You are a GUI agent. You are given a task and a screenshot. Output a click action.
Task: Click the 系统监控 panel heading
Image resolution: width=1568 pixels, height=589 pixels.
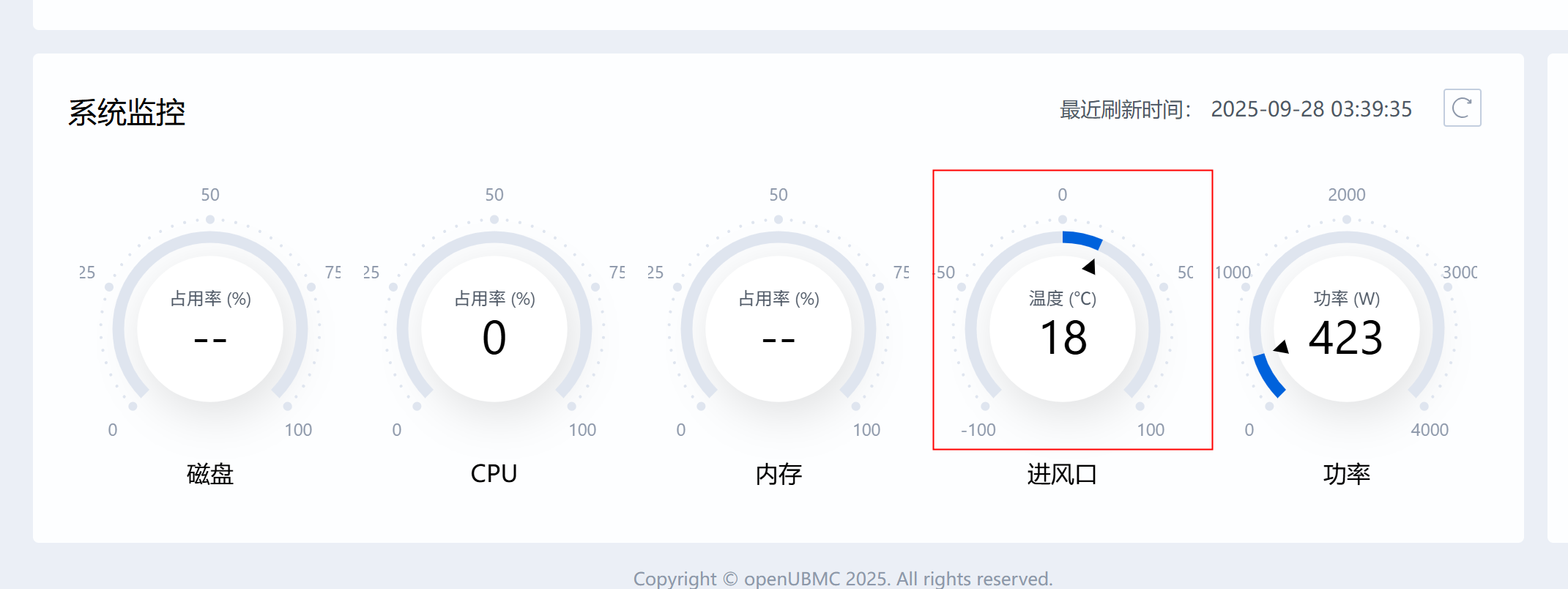point(127,113)
